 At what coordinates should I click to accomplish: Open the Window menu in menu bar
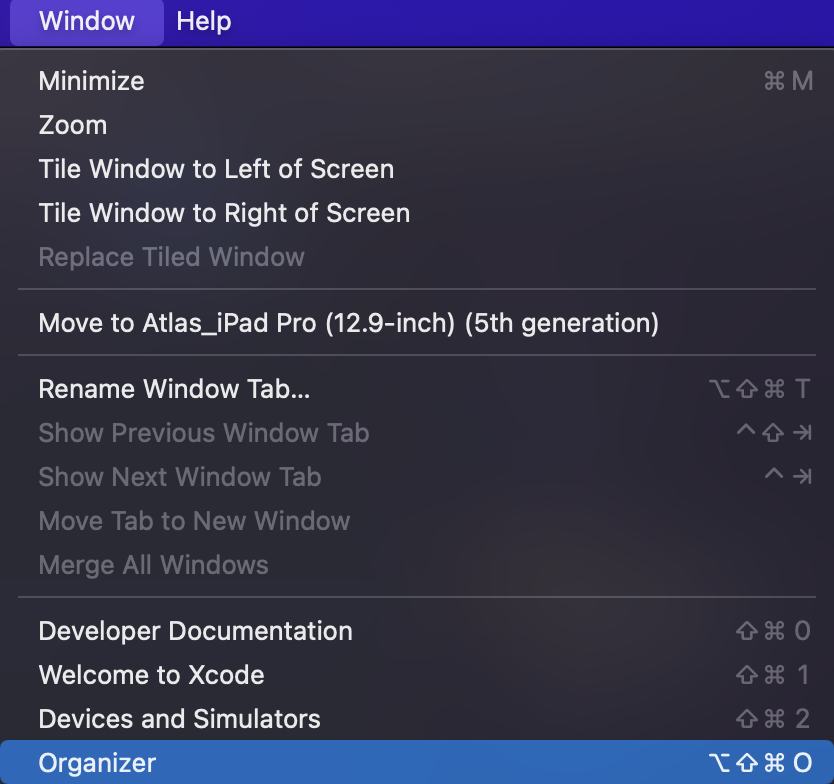click(x=87, y=22)
